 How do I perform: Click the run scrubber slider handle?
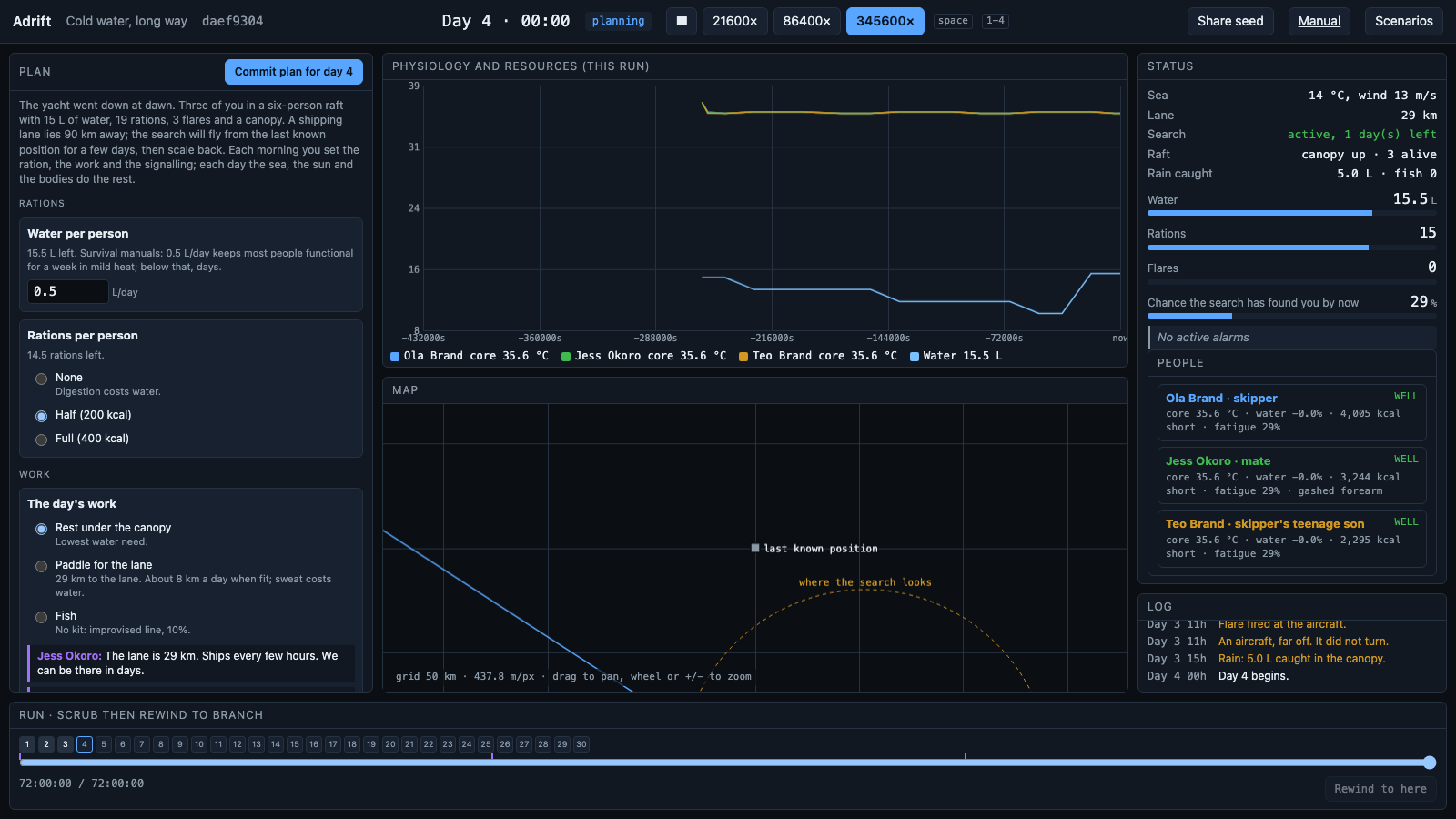click(1430, 763)
